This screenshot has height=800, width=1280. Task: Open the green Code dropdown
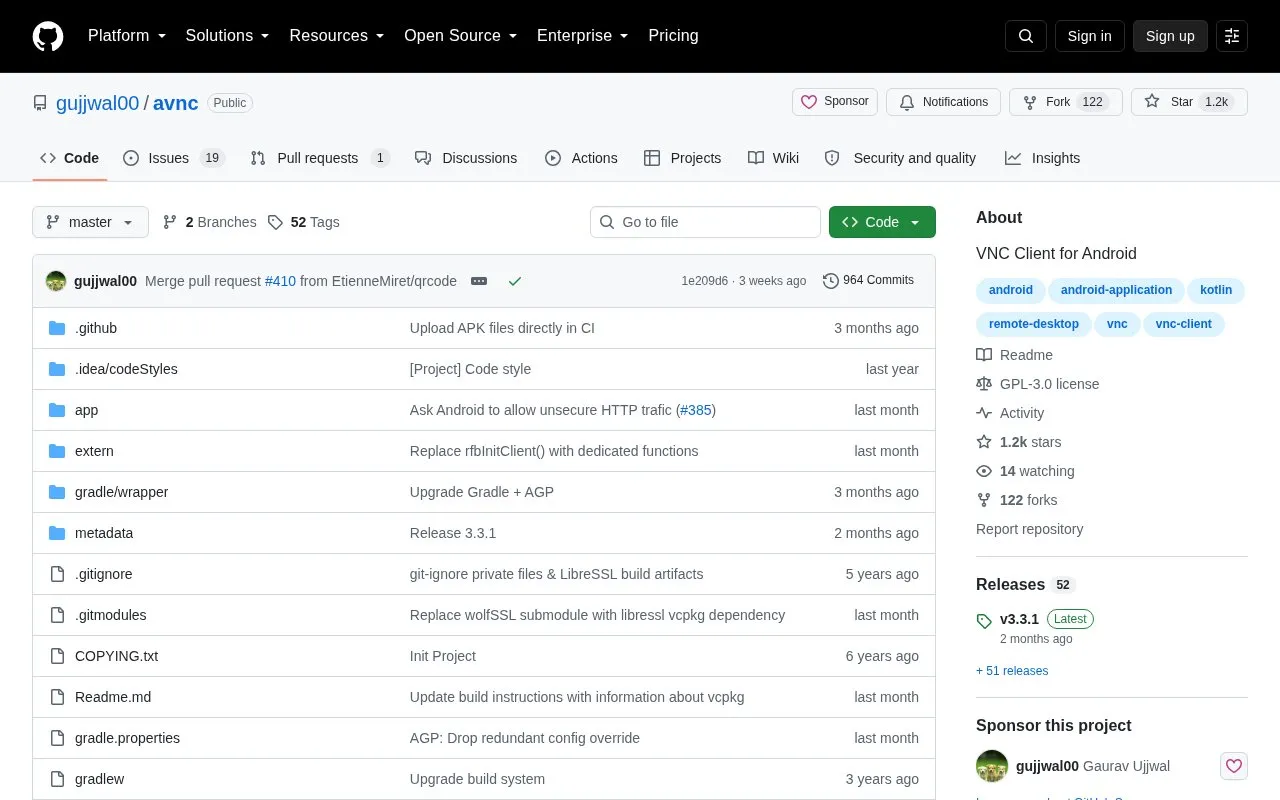click(882, 222)
